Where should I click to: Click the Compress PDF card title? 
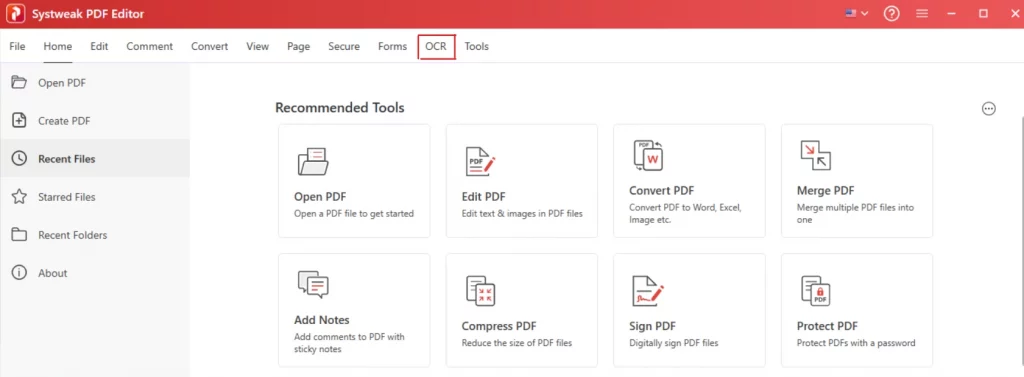click(499, 326)
